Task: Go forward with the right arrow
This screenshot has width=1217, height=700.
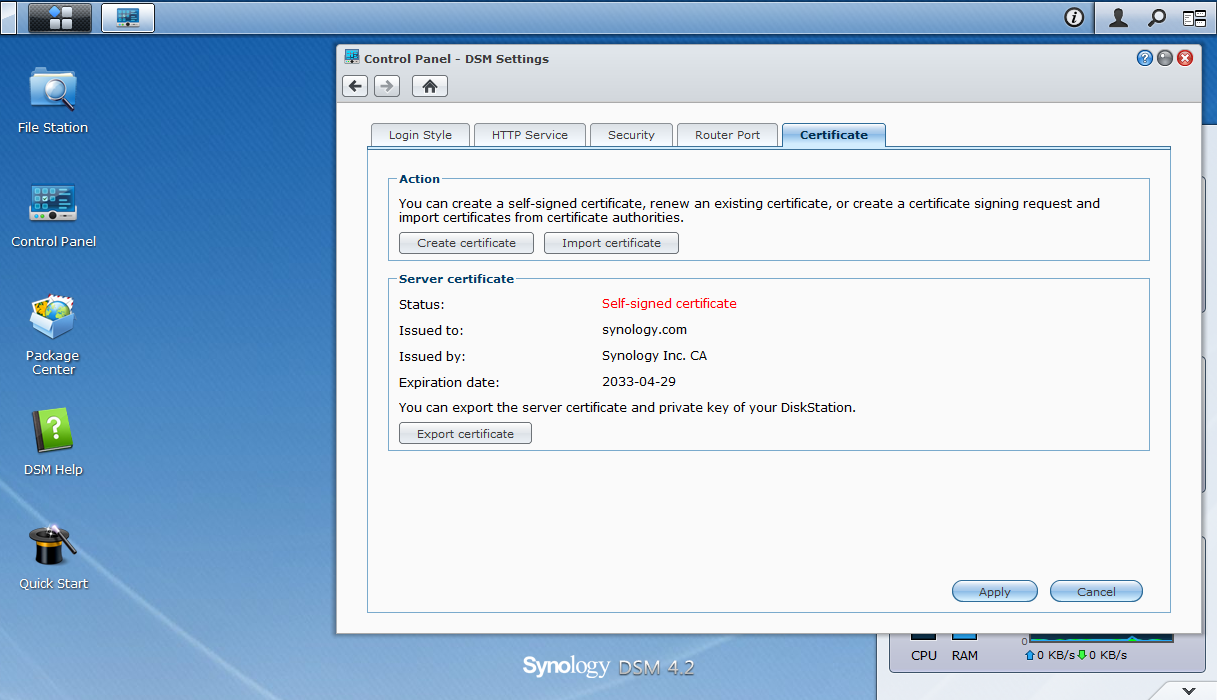Action: point(387,86)
